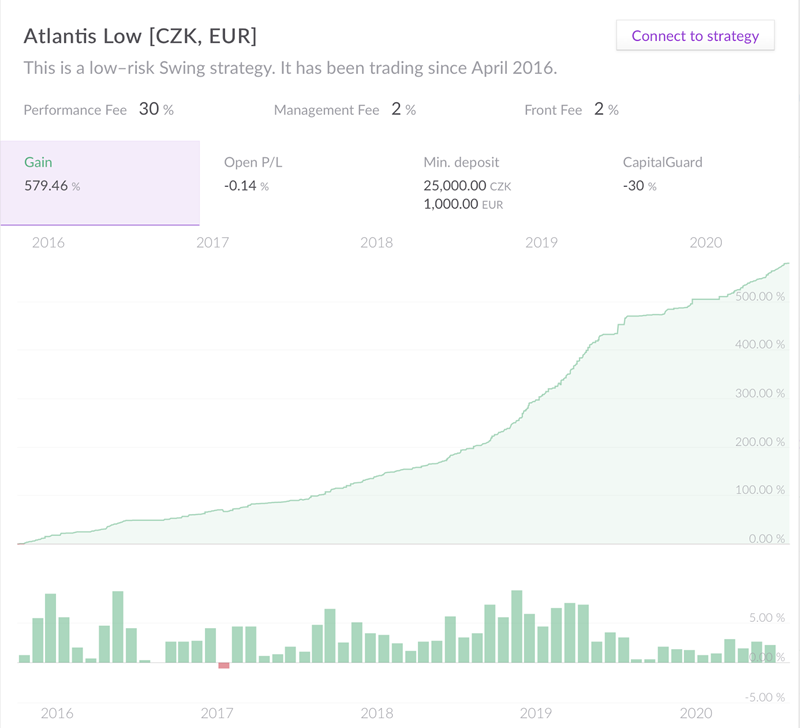Click the Connect to strategy button
800x728 pixels.
[695, 36]
